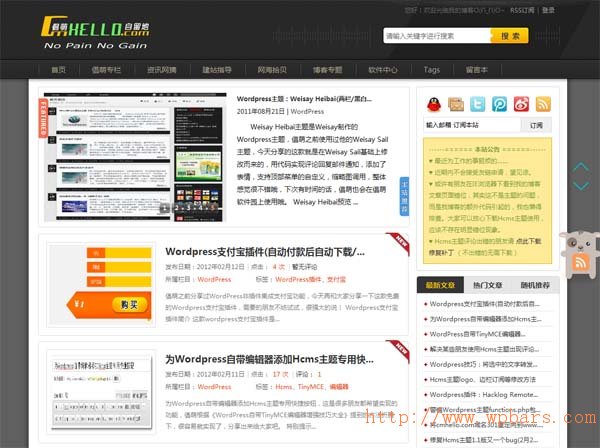The image size is (600, 448).
Task: Open sidebar link 修复Hcms主题1.1版又一个bug
Action: click(484, 440)
